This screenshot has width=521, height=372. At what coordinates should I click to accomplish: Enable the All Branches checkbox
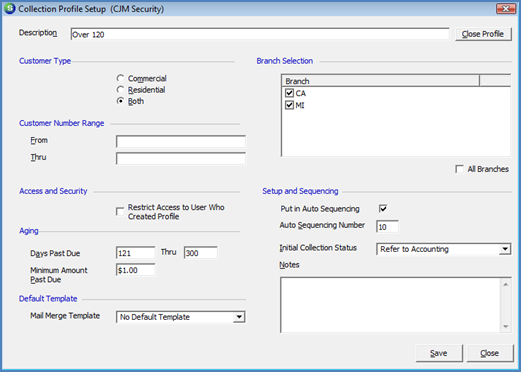click(x=459, y=169)
